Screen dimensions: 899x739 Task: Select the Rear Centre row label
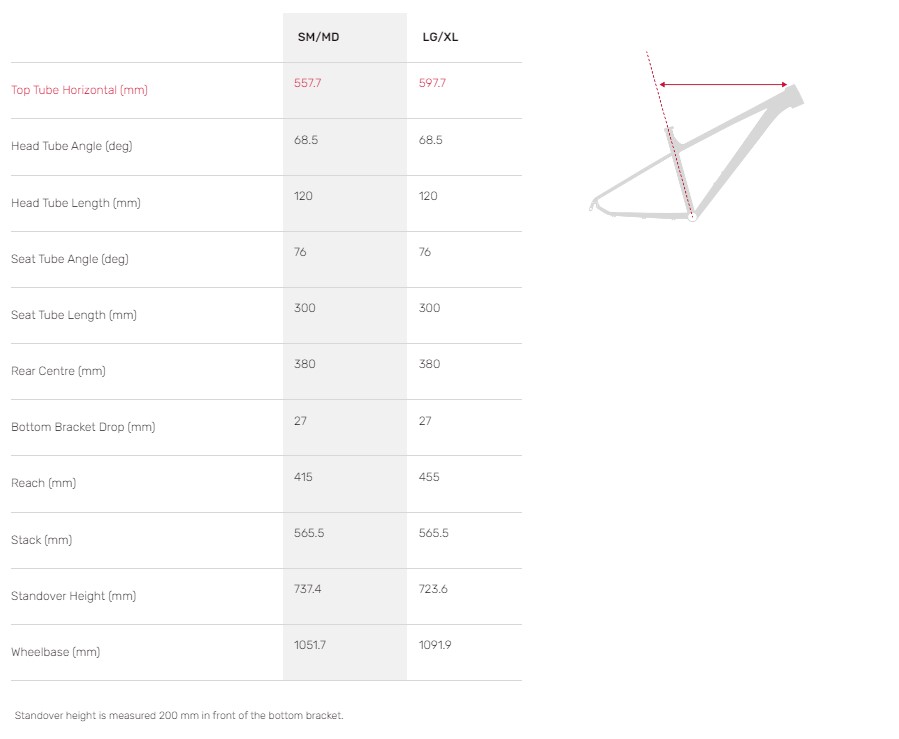point(58,371)
